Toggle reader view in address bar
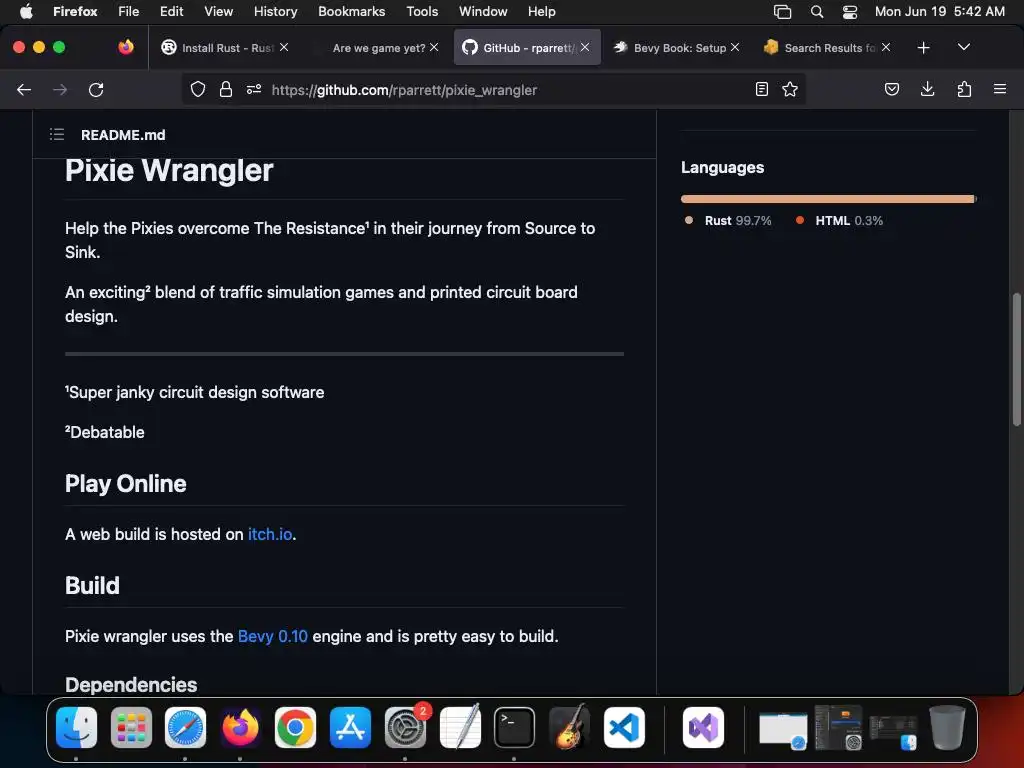 pyautogui.click(x=761, y=89)
